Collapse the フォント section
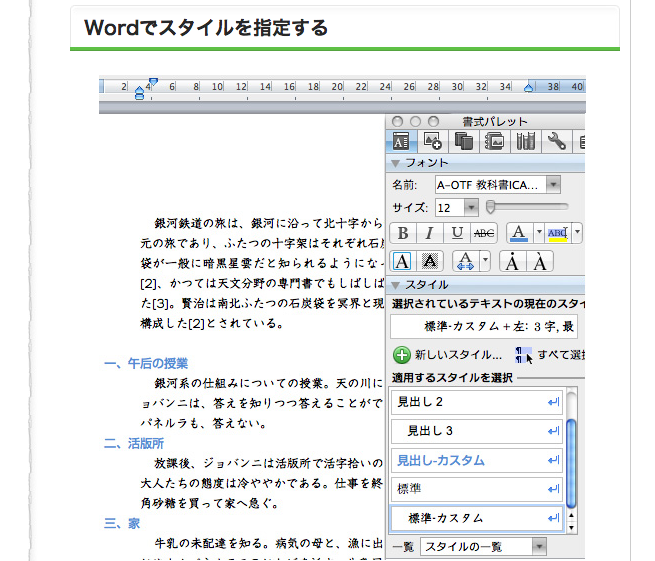Screen dimensions: 655x561 pos(396,163)
